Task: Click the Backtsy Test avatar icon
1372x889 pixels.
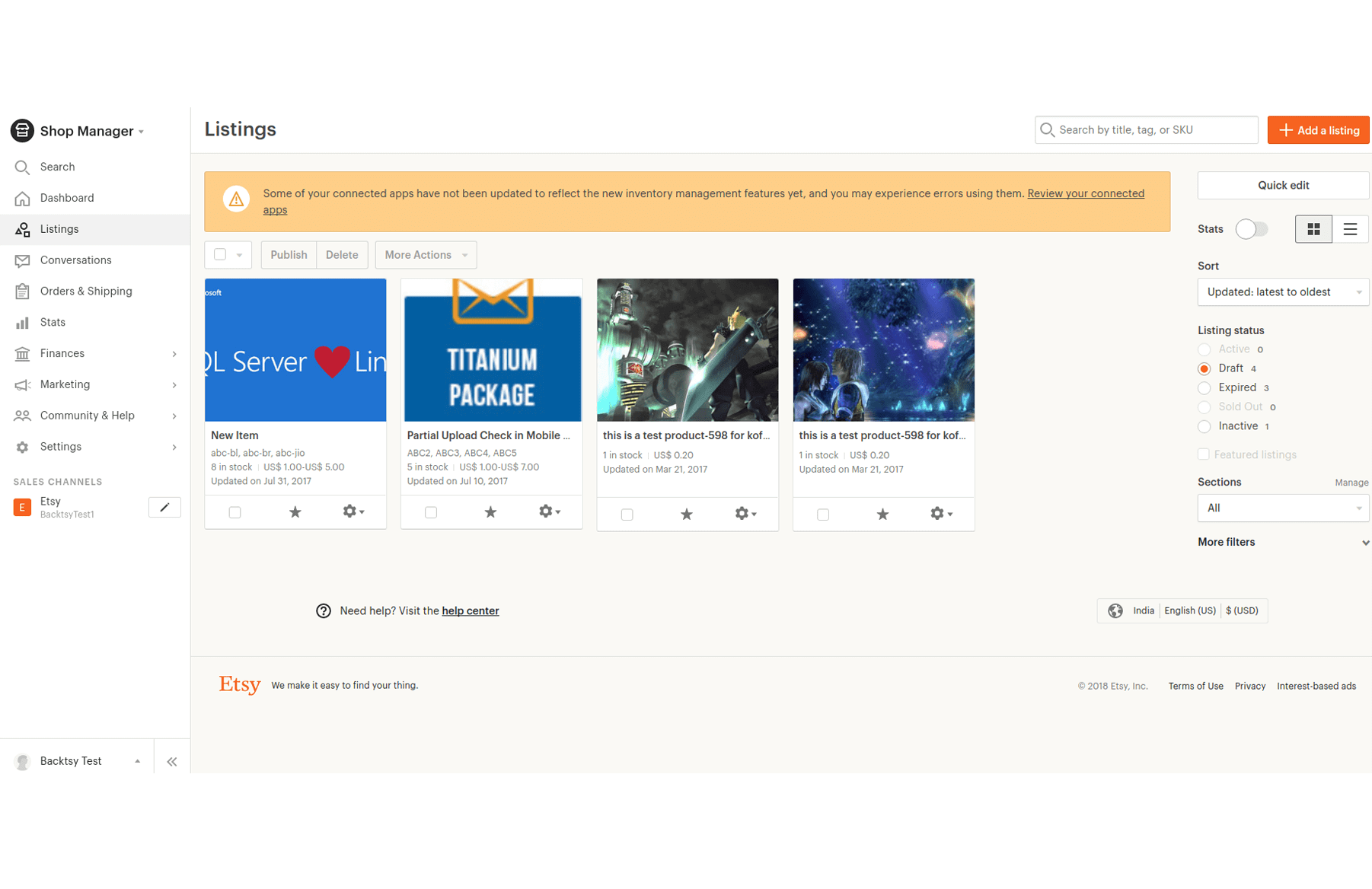Action: tap(22, 761)
